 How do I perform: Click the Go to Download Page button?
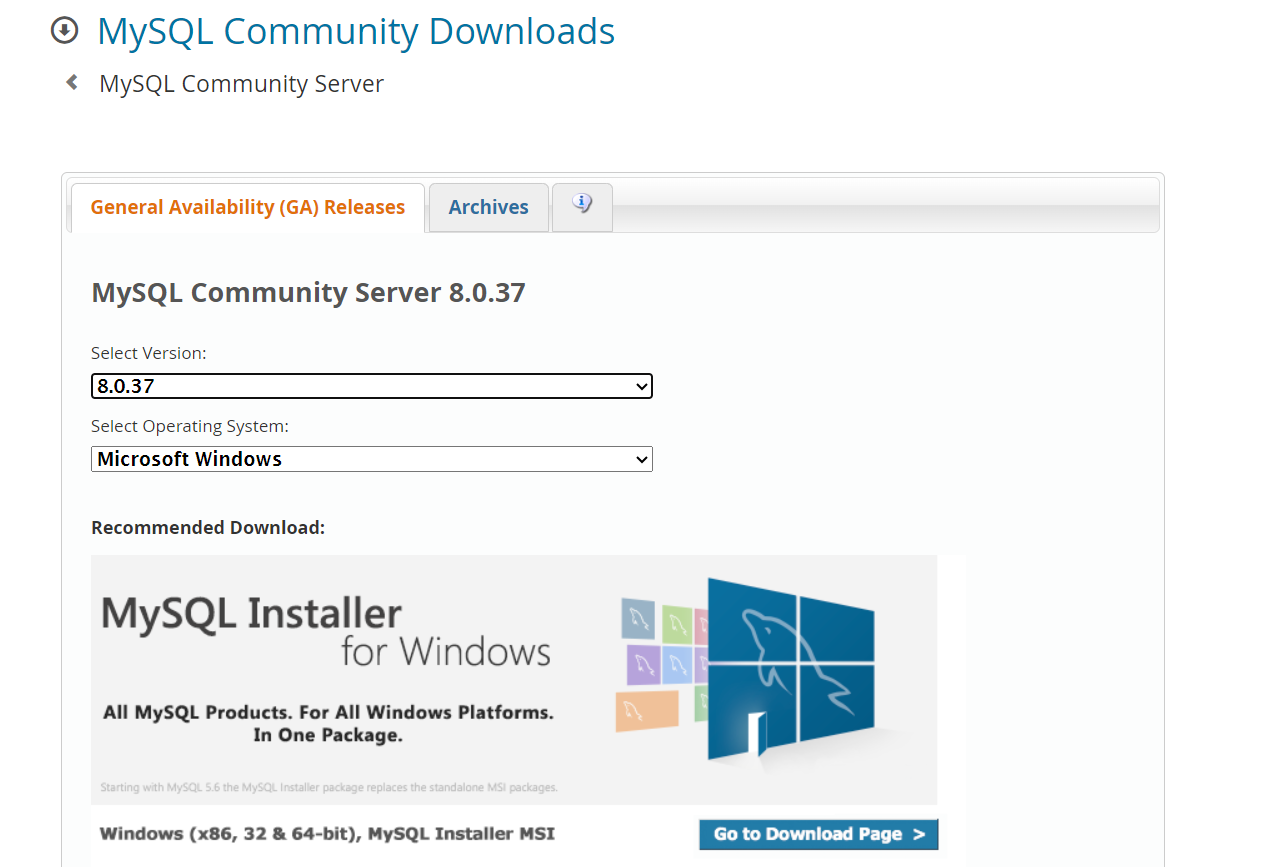pos(818,834)
